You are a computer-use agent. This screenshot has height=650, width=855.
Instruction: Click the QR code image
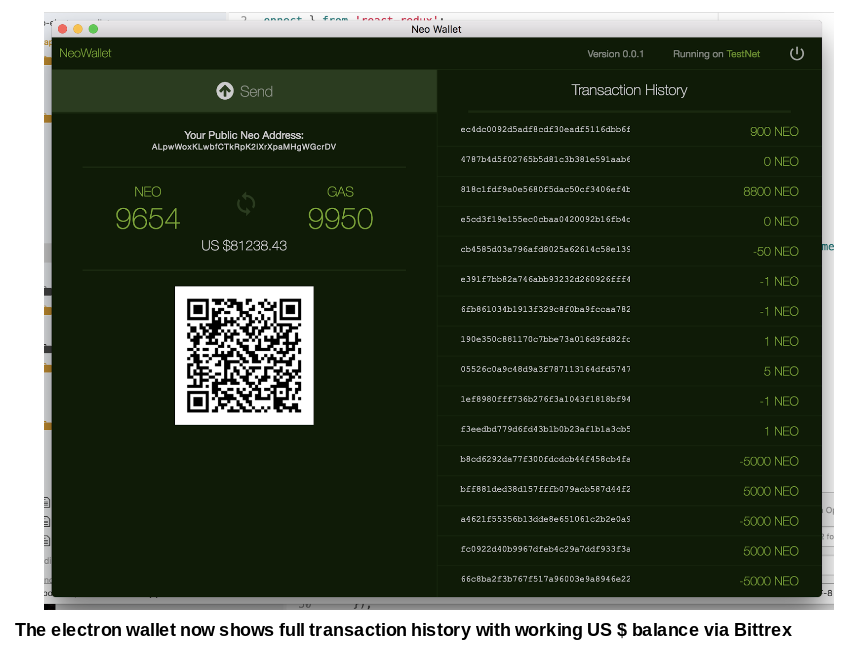244,355
